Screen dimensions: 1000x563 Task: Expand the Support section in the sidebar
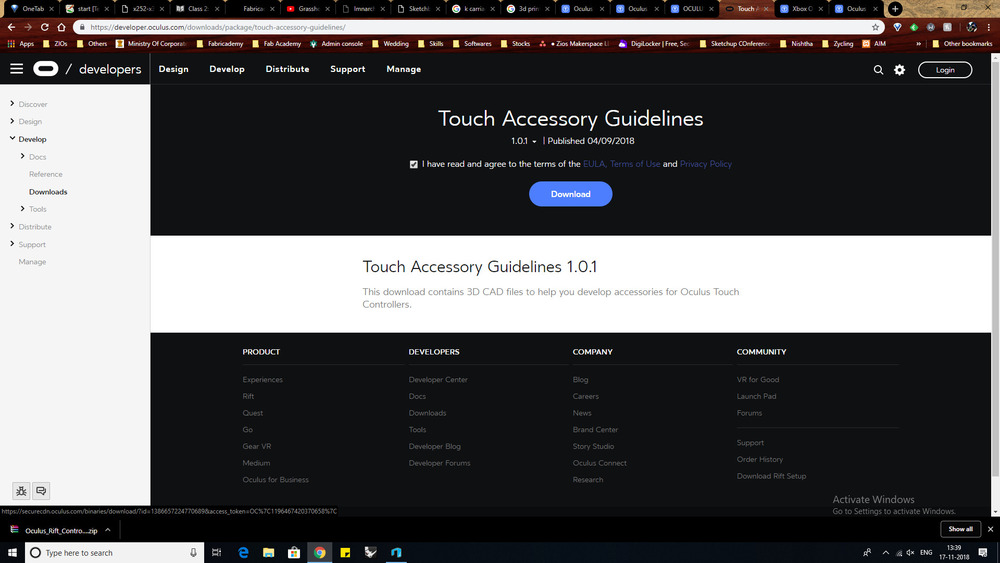(x=12, y=244)
